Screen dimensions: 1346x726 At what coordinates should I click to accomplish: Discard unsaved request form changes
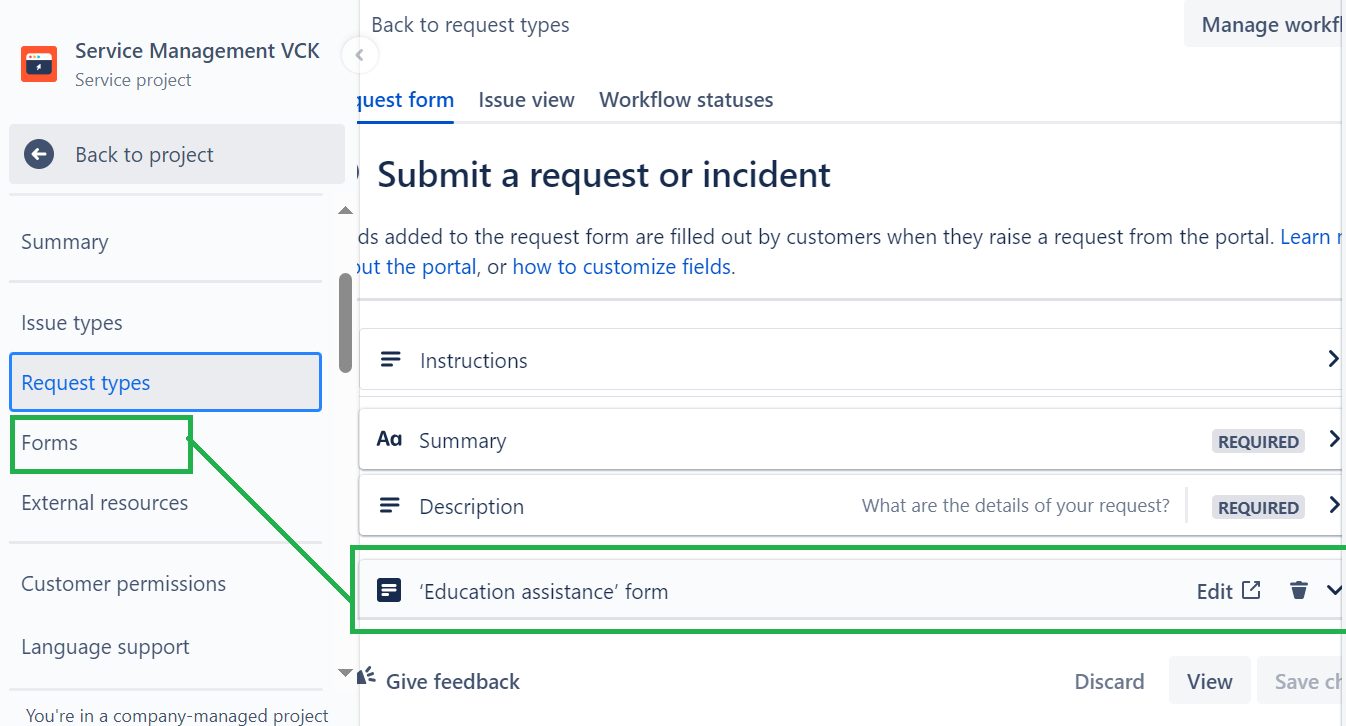click(x=1109, y=680)
